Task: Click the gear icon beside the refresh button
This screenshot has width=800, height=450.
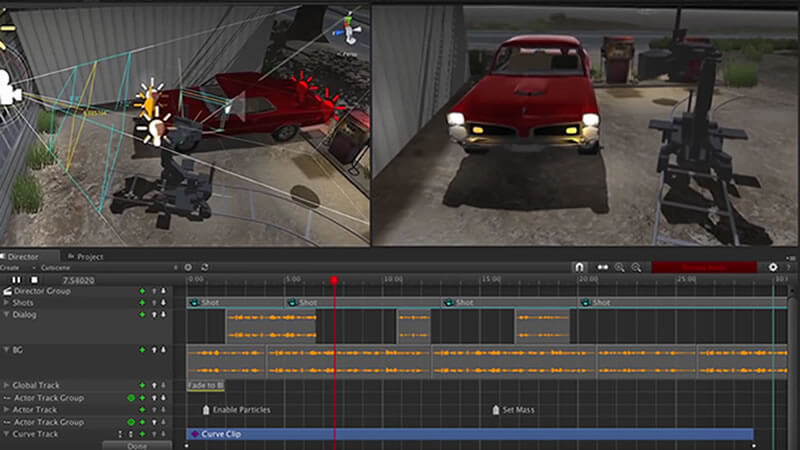Action: (x=188, y=267)
